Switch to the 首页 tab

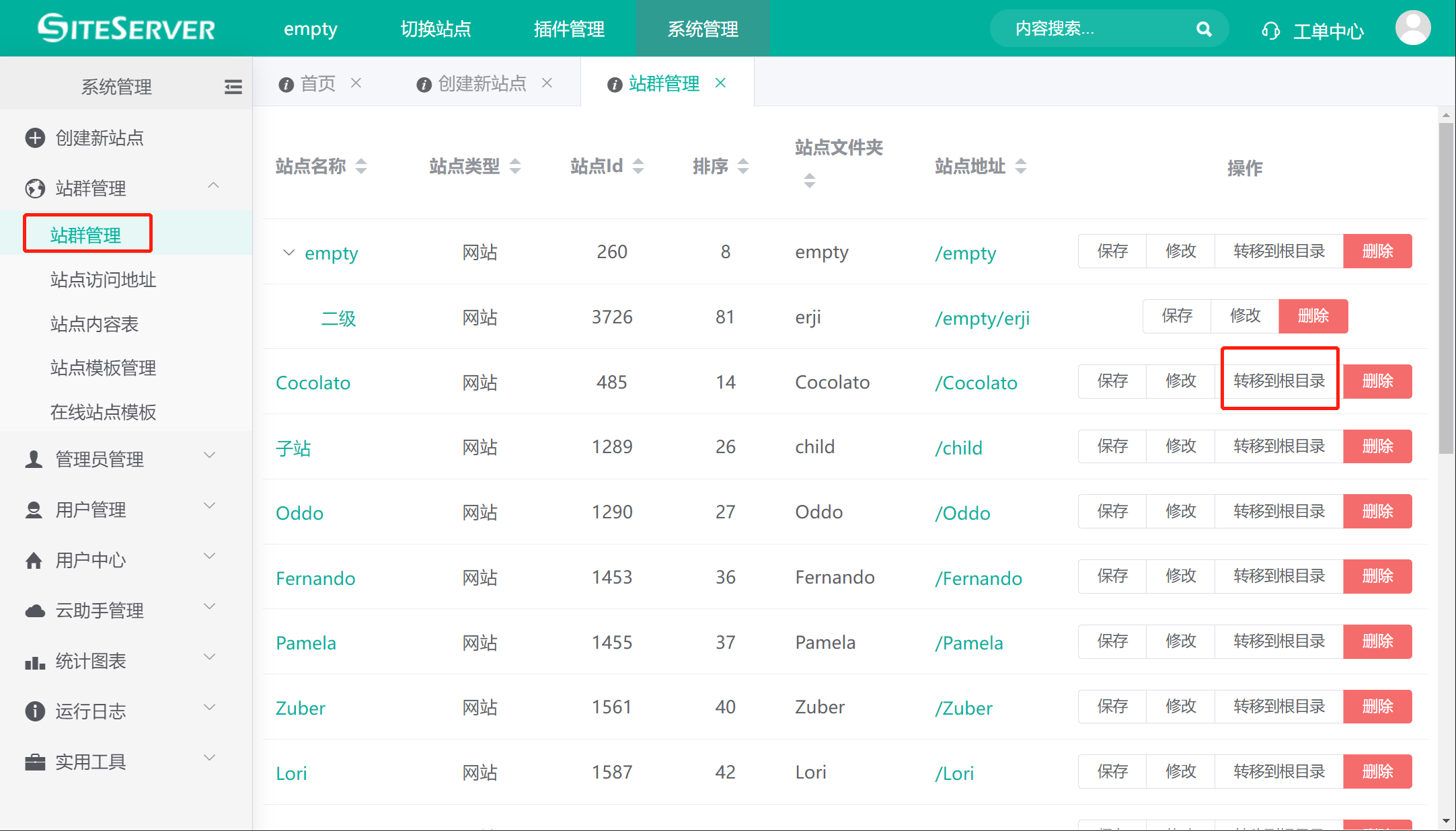[317, 83]
